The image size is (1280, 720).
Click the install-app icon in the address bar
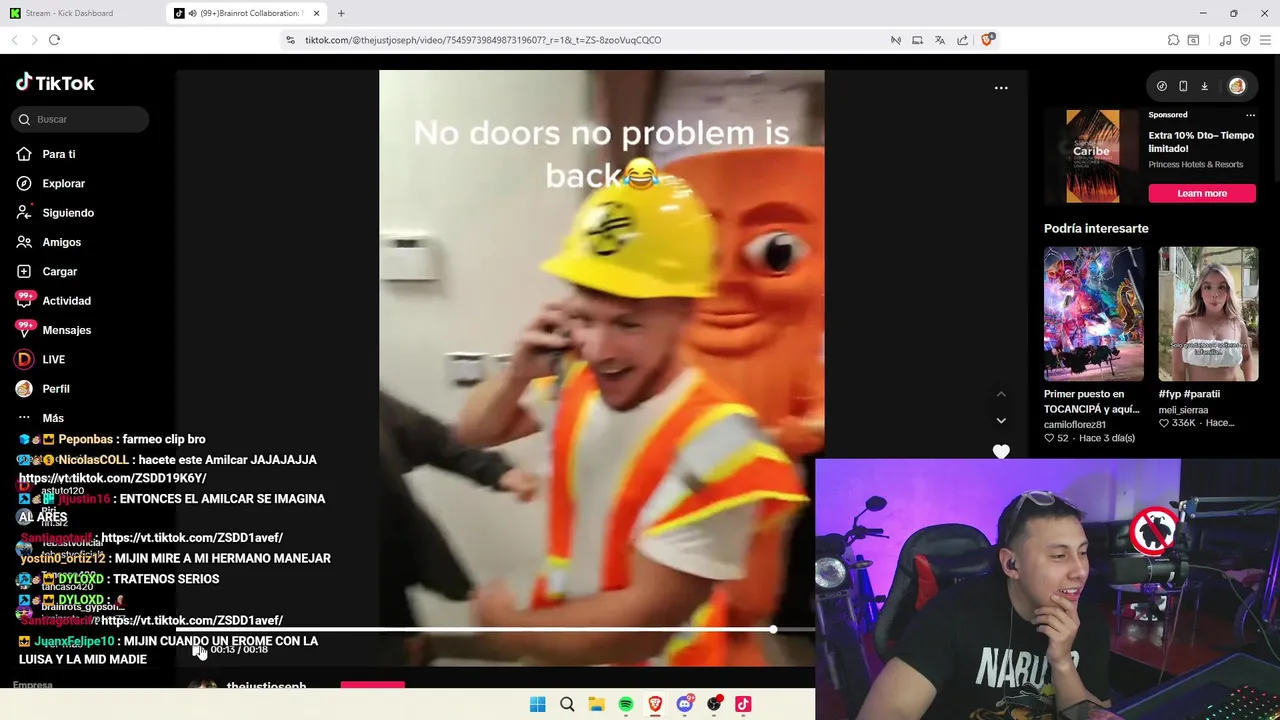point(917,40)
